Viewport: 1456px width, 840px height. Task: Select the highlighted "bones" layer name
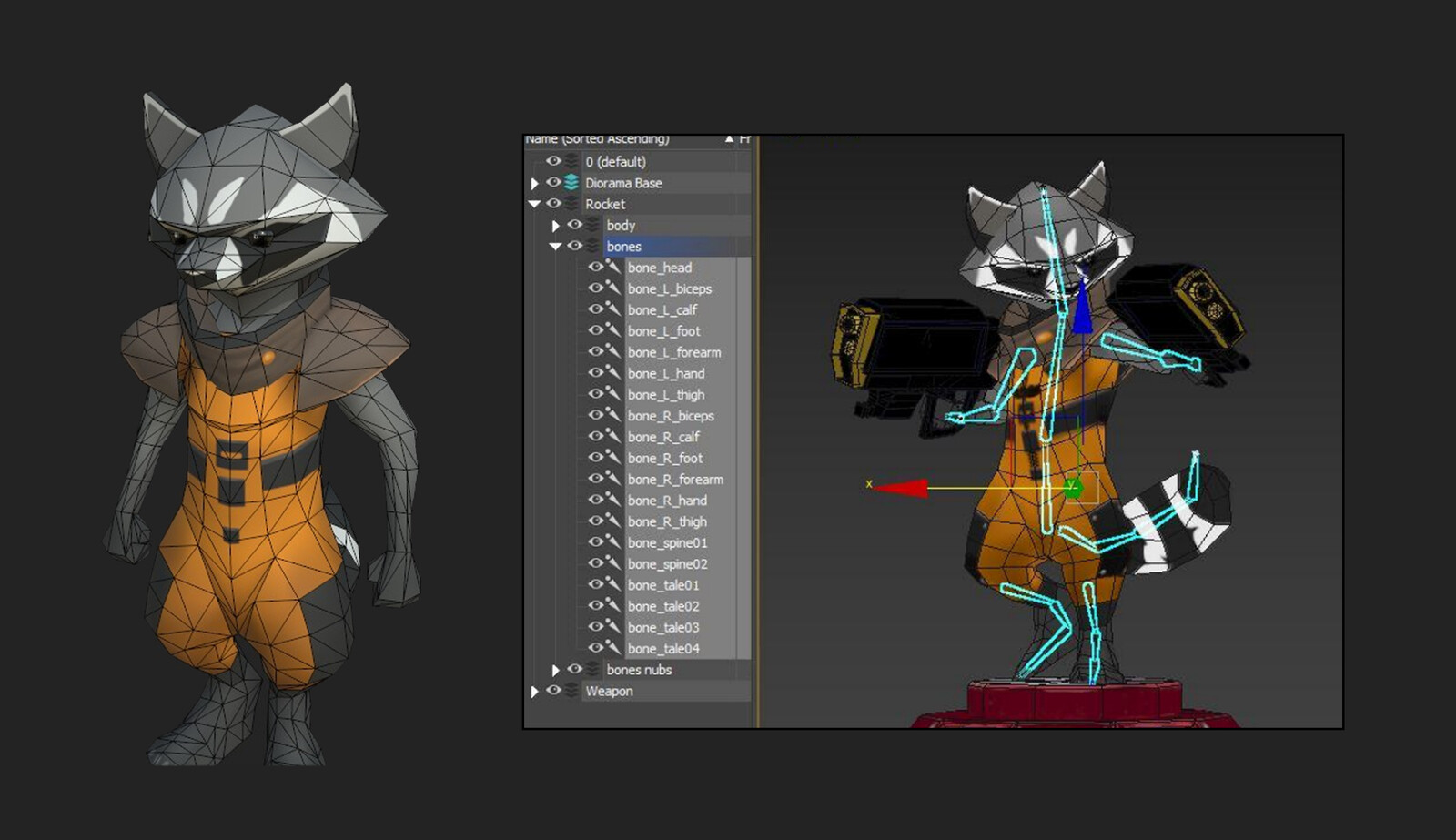point(624,247)
